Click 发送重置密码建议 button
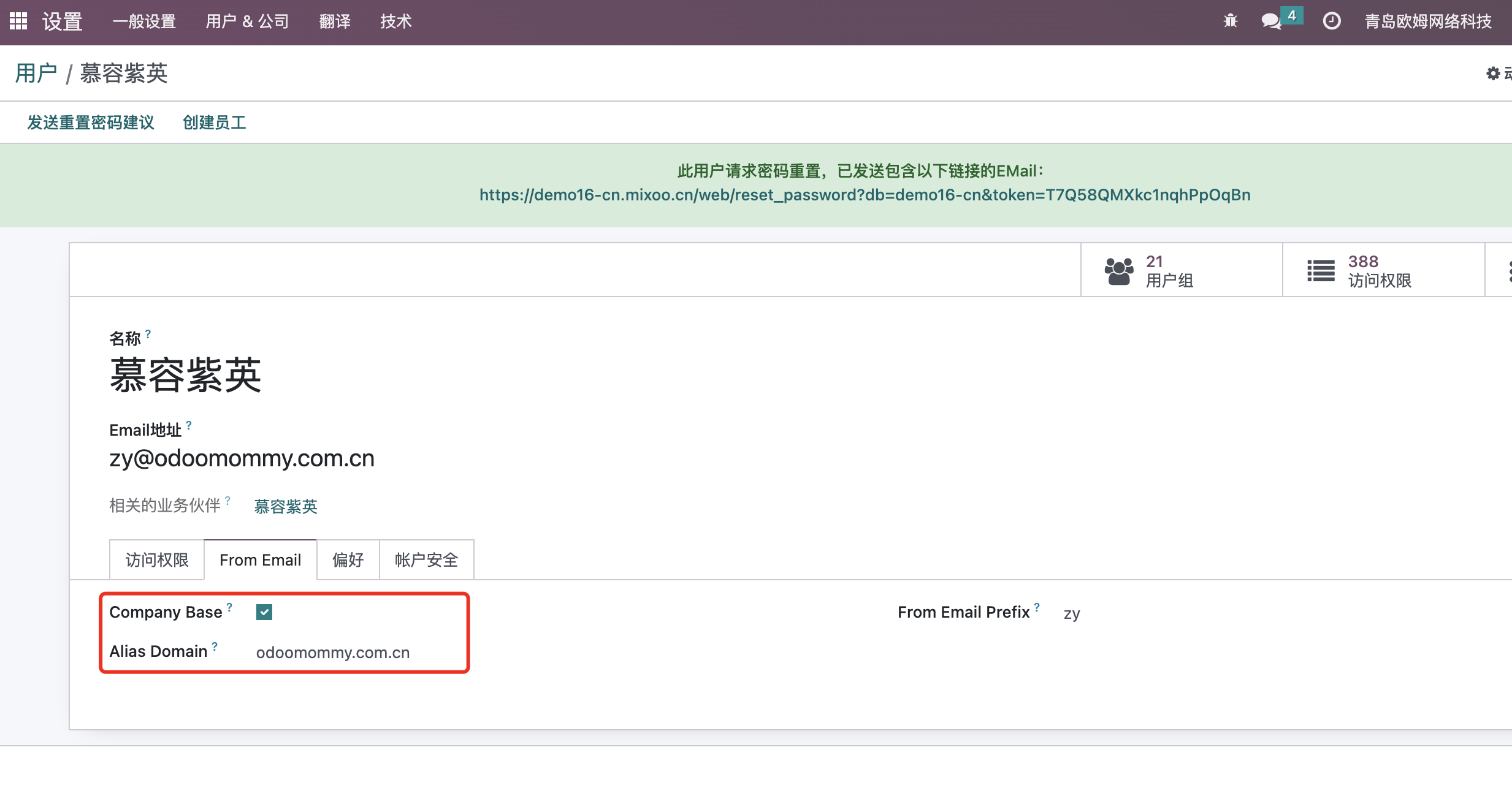Viewport: 1512px width, 788px height. (91, 122)
